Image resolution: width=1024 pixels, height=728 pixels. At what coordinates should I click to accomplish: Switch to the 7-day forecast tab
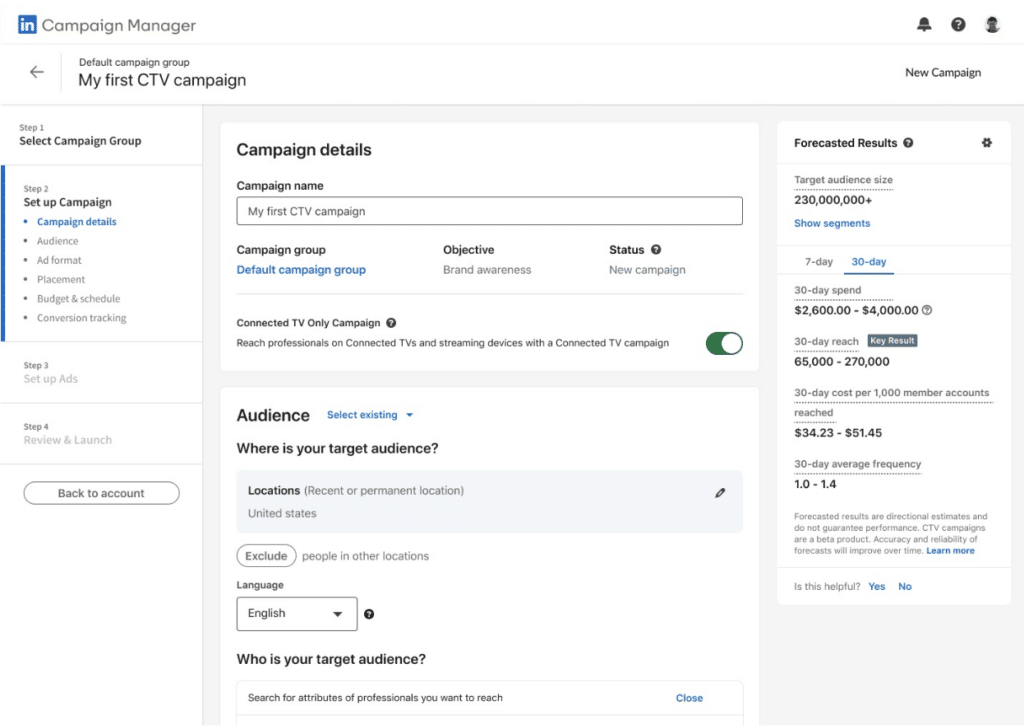point(818,262)
